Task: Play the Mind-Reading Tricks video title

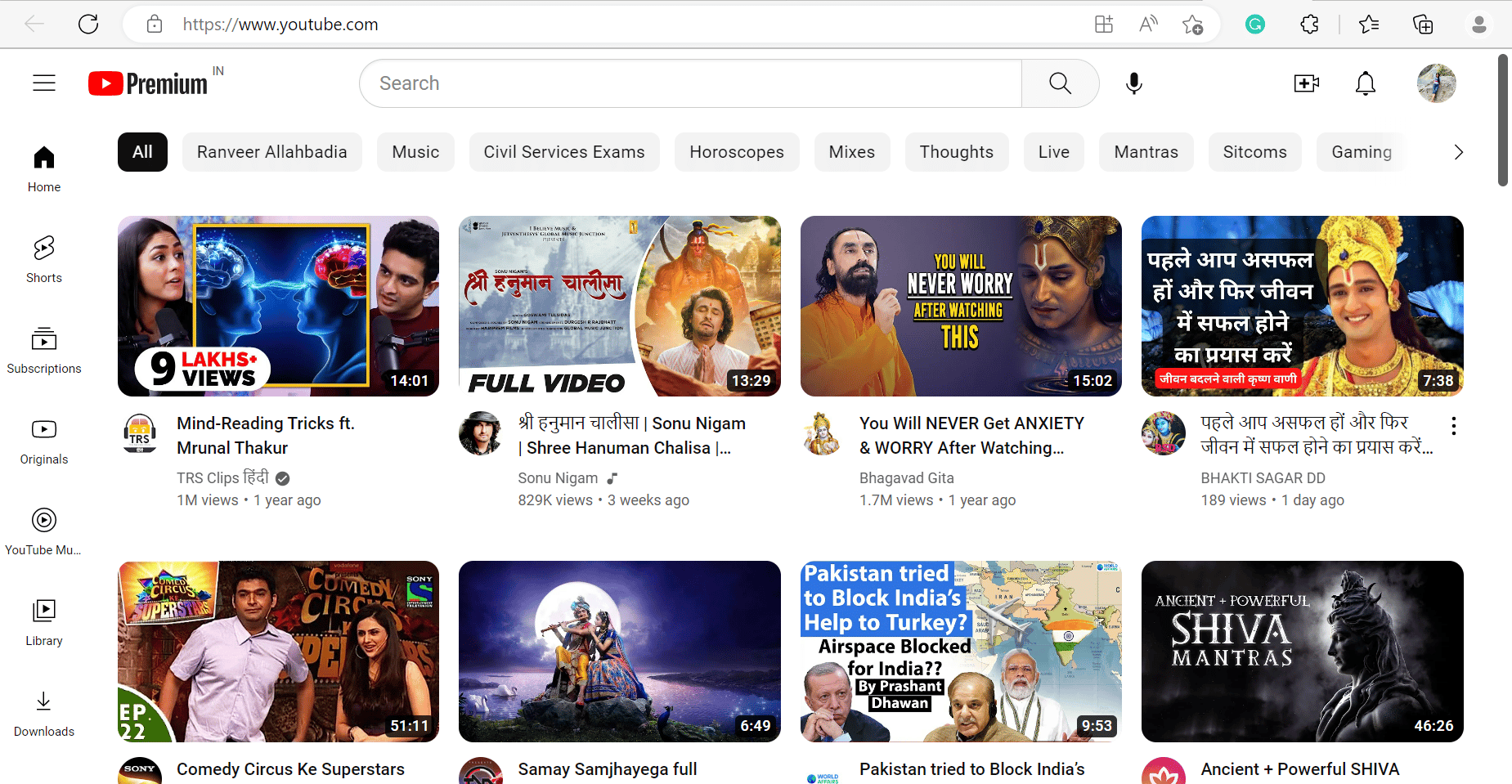Action: [266, 435]
